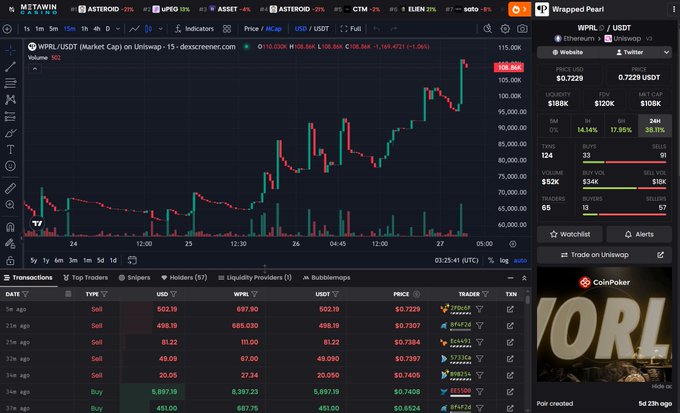This screenshot has height=413, width=680.
Task: Toggle auto scale on chart
Action: click(520, 260)
